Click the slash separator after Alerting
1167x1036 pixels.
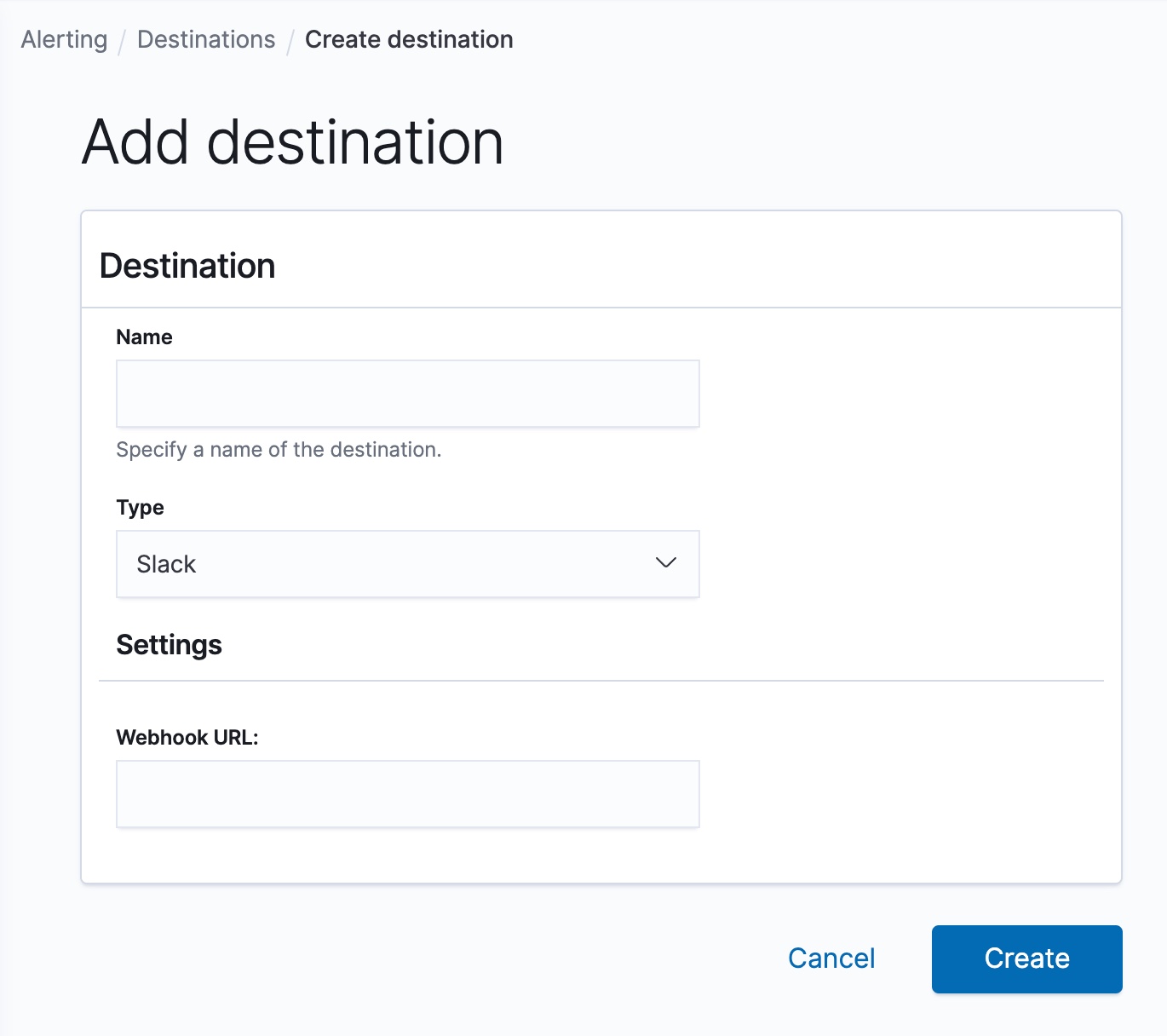click(122, 41)
